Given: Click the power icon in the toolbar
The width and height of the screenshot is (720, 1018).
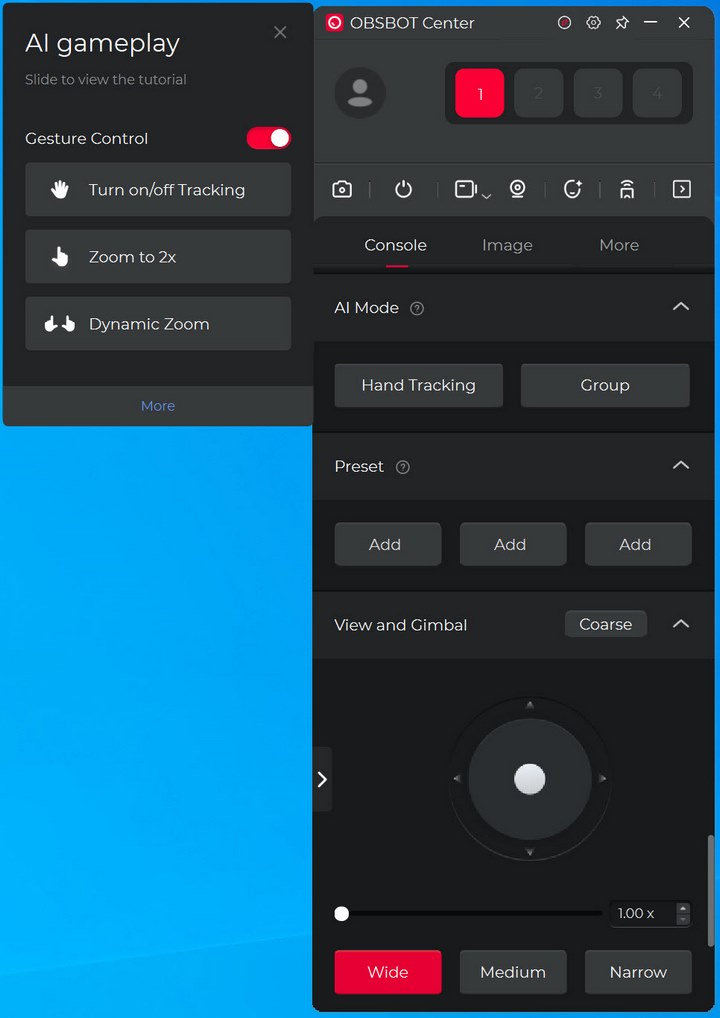Looking at the screenshot, I should [403, 189].
